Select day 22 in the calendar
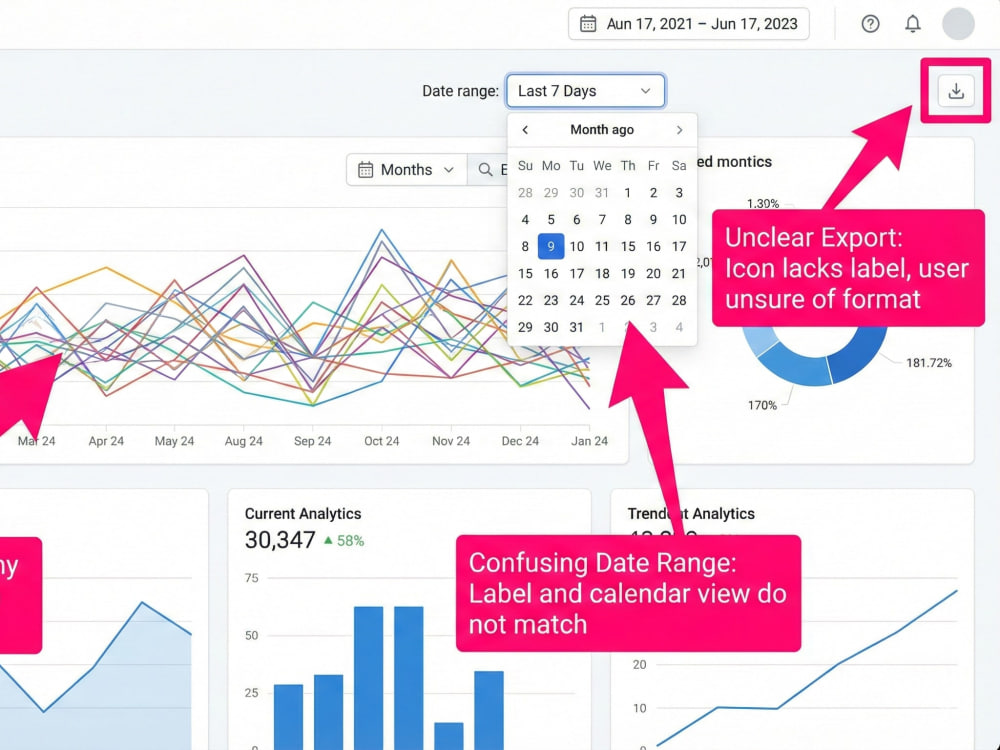The image size is (1000, 750). point(525,300)
